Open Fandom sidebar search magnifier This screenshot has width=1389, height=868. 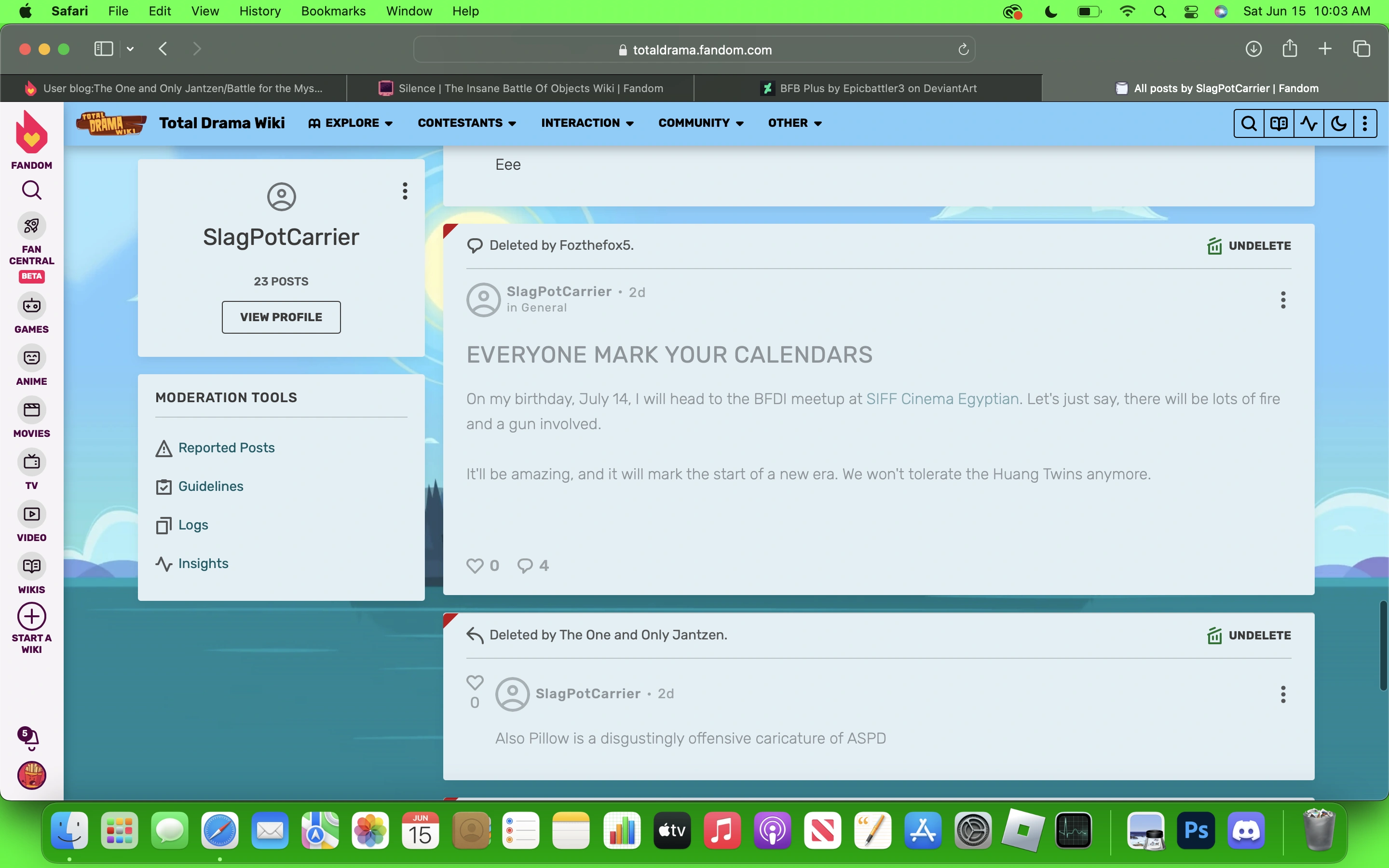tap(31, 190)
